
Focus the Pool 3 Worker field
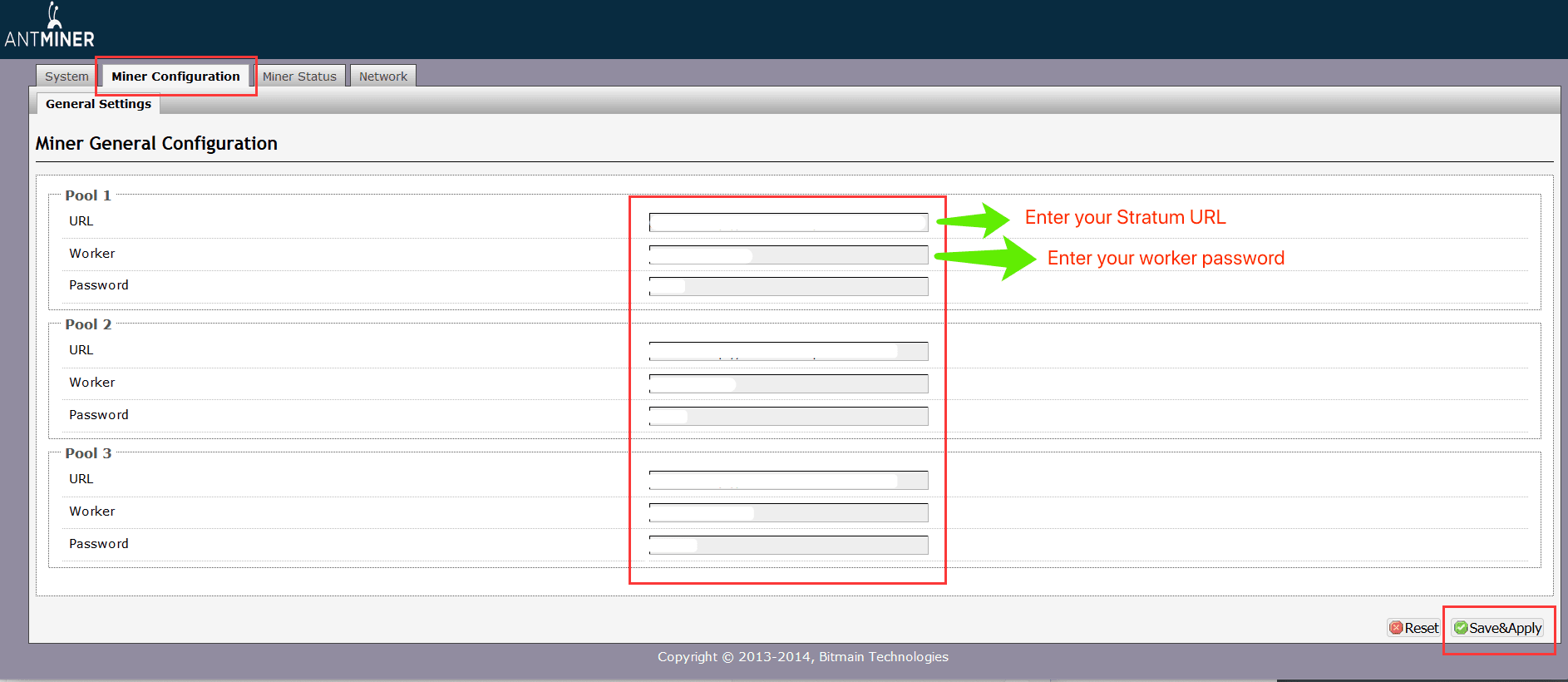(788, 512)
